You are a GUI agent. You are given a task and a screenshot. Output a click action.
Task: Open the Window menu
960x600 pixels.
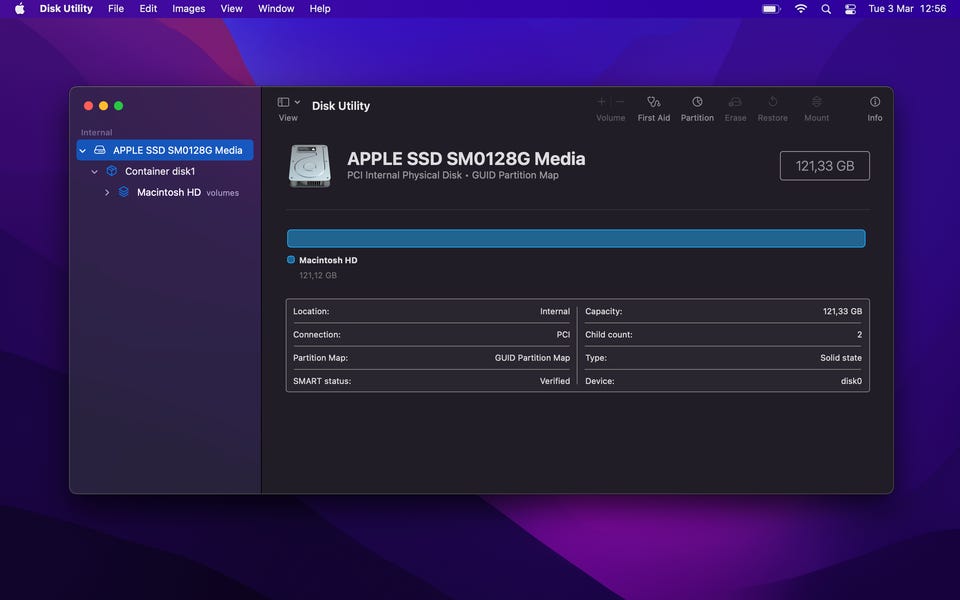pyautogui.click(x=276, y=9)
